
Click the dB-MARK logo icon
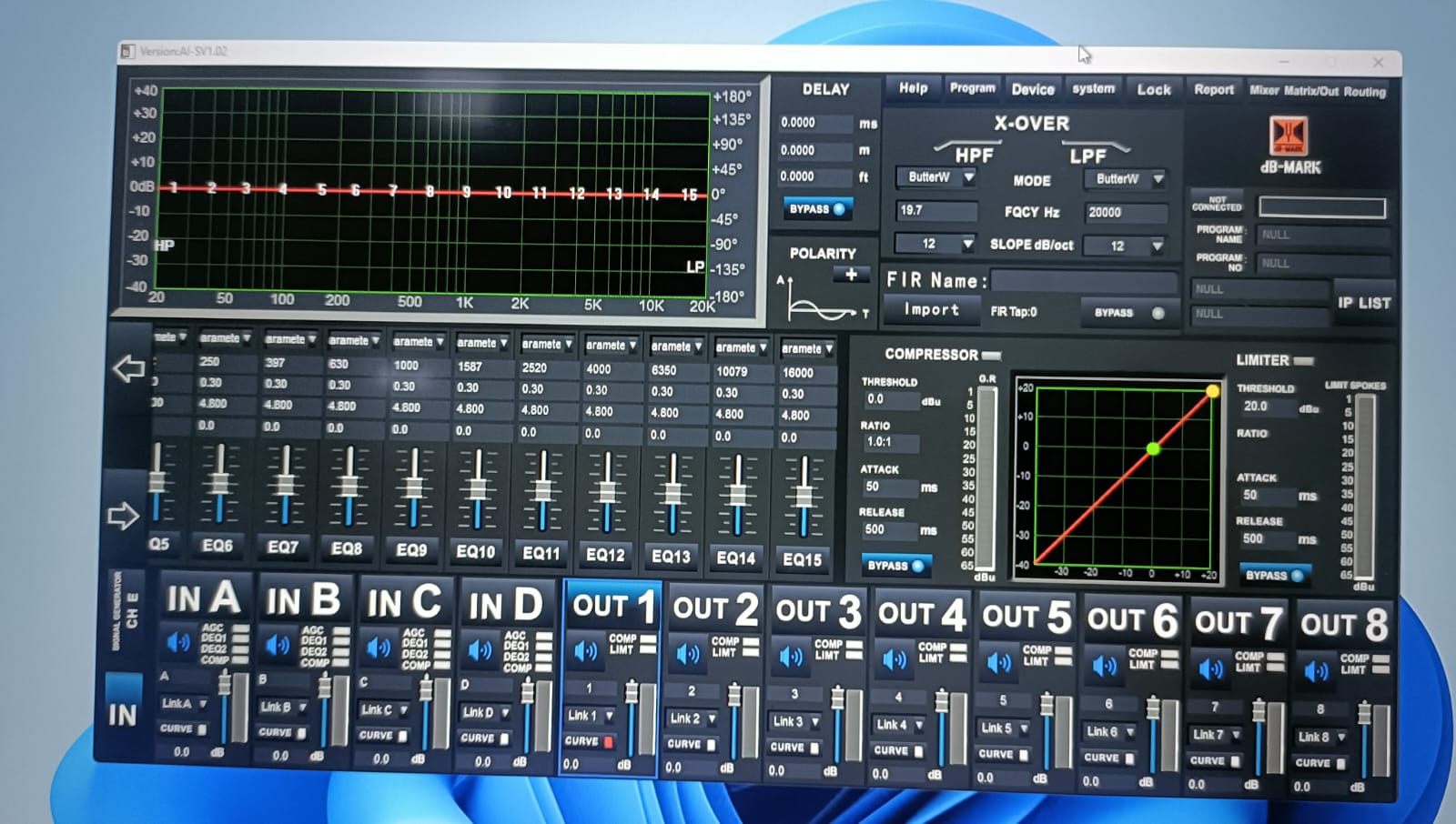point(1288,136)
